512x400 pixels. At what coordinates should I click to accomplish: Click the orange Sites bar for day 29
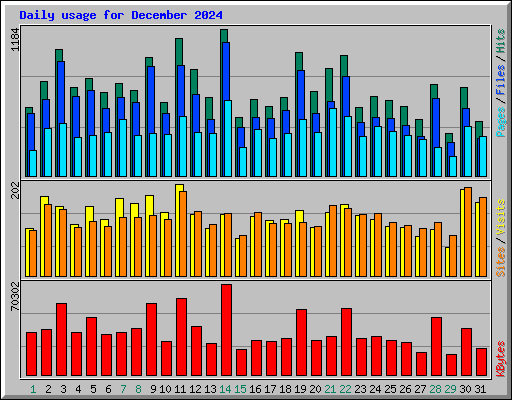click(453, 256)
